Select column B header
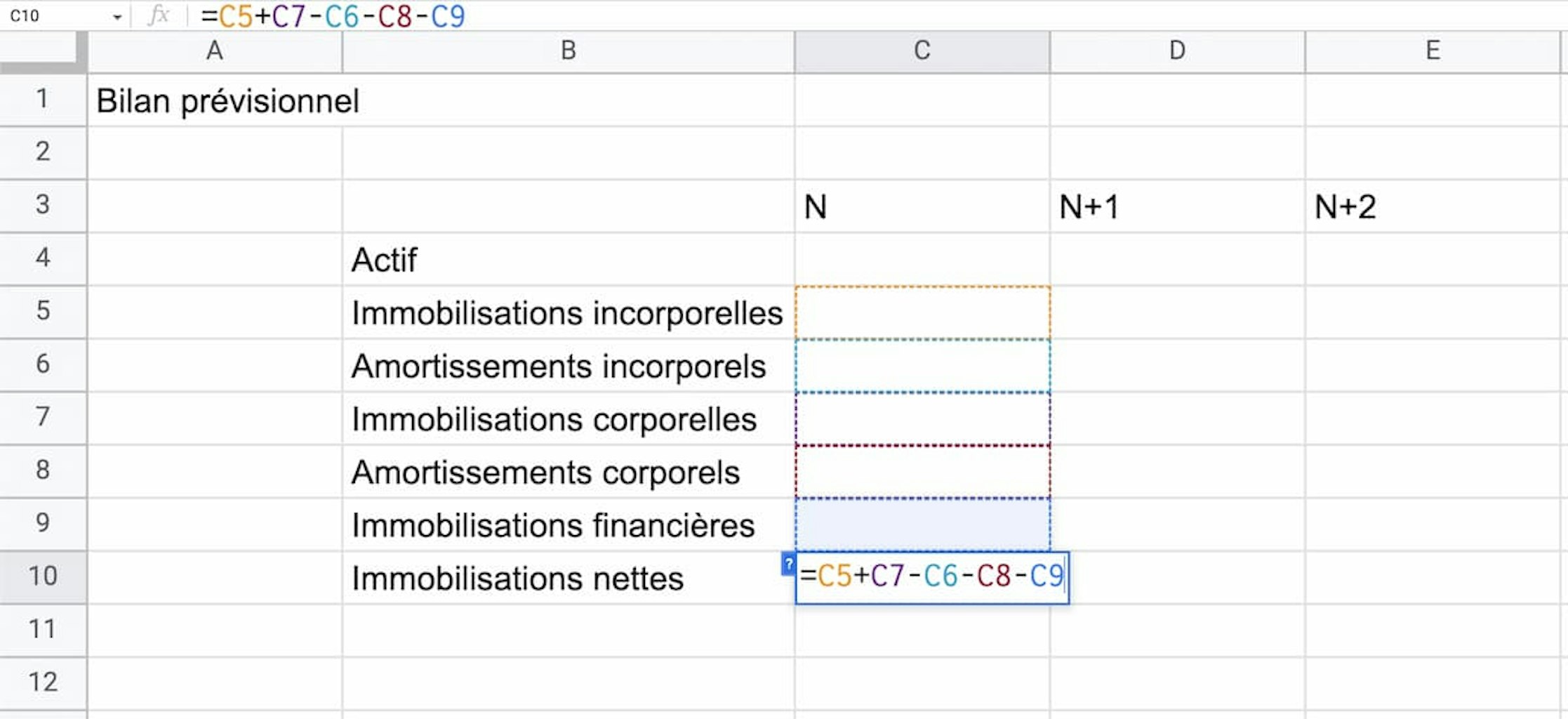Image resolution: width=1568 pixels, height=719 pixels. click(569, 51)
